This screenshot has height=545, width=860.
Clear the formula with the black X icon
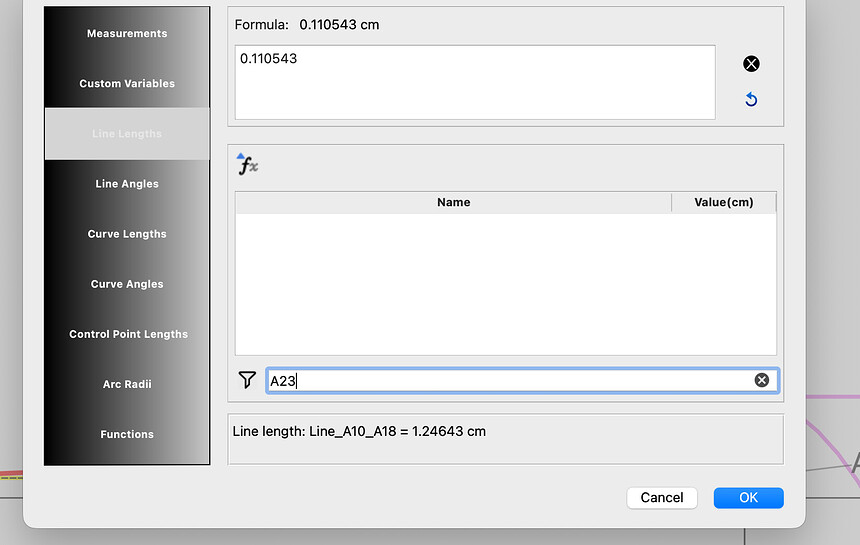point(751,64)
